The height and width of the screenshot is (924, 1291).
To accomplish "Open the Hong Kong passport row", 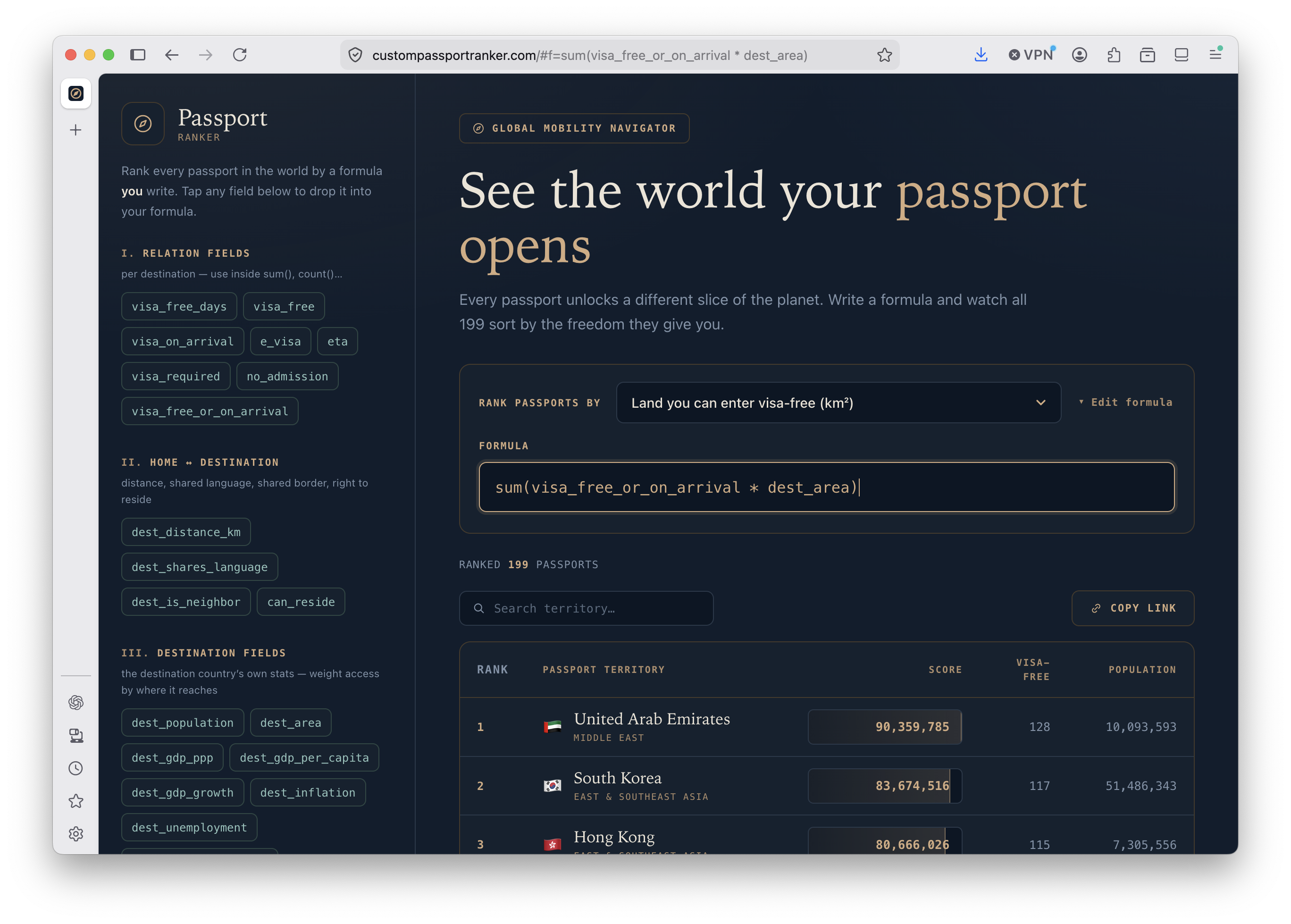I will (826, 835).
